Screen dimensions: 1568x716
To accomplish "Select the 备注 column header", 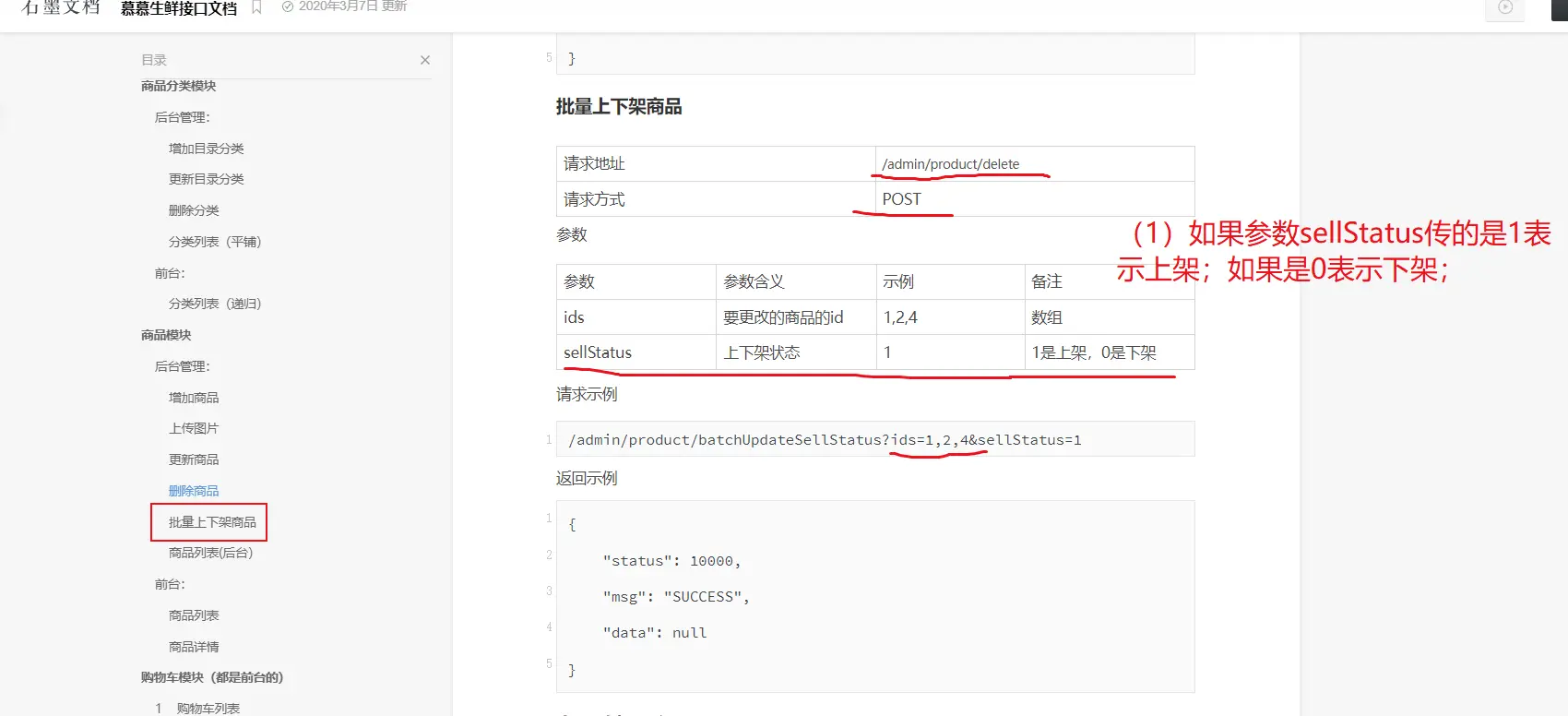I will (x=1110, y=282).
